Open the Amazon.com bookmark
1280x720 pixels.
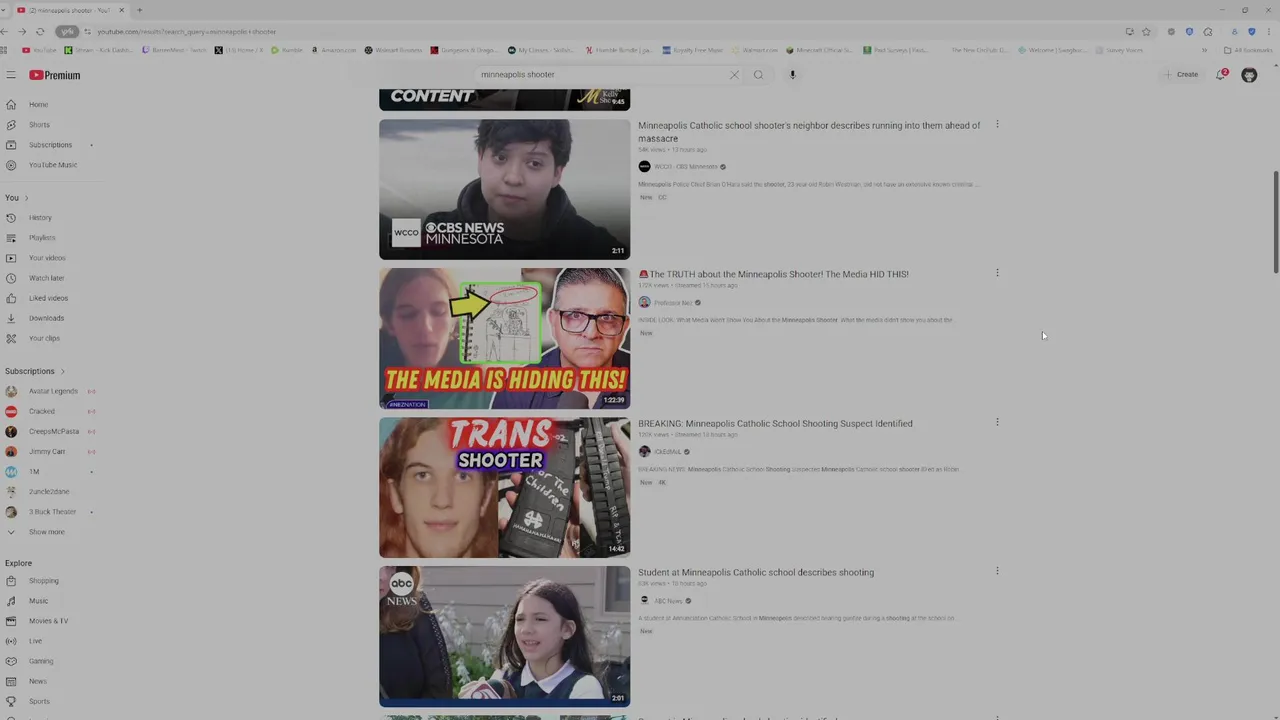click(334, 50)
